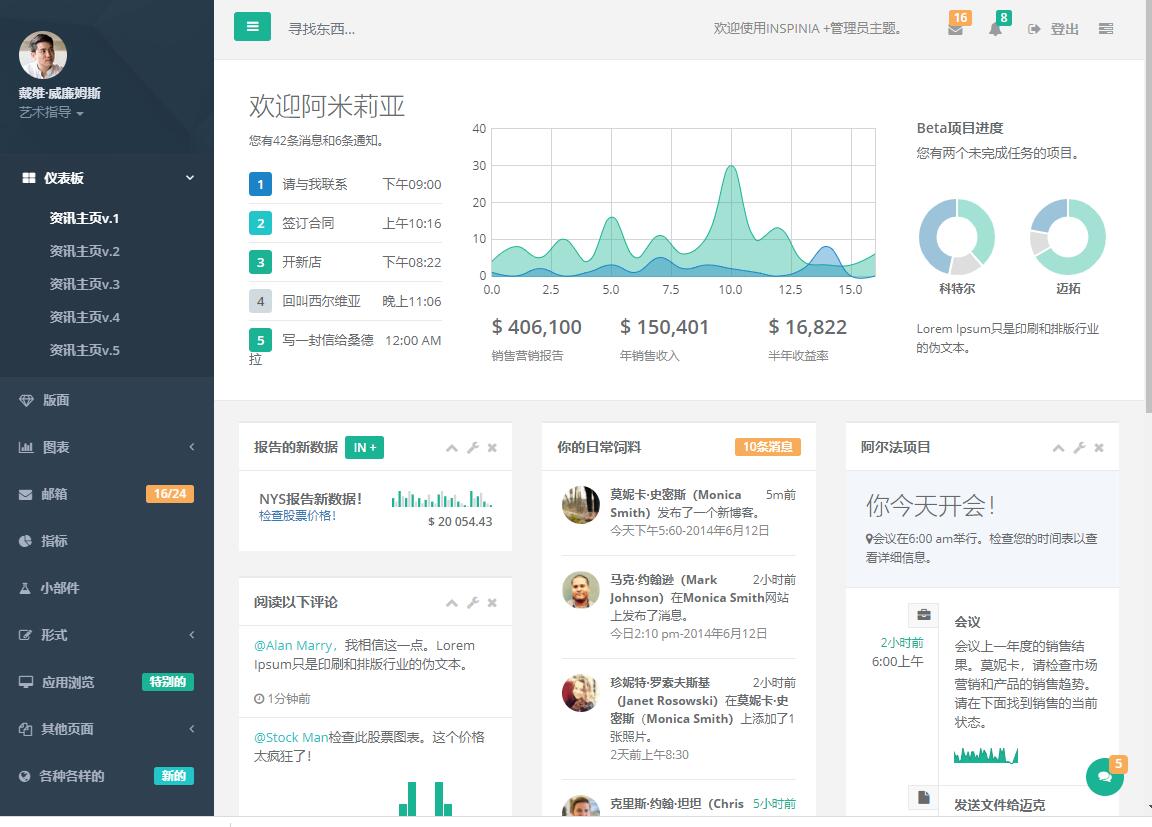Click the list icon right of 登出
Viewport: 1152px width, 827px height.
tap(1106, 28)
